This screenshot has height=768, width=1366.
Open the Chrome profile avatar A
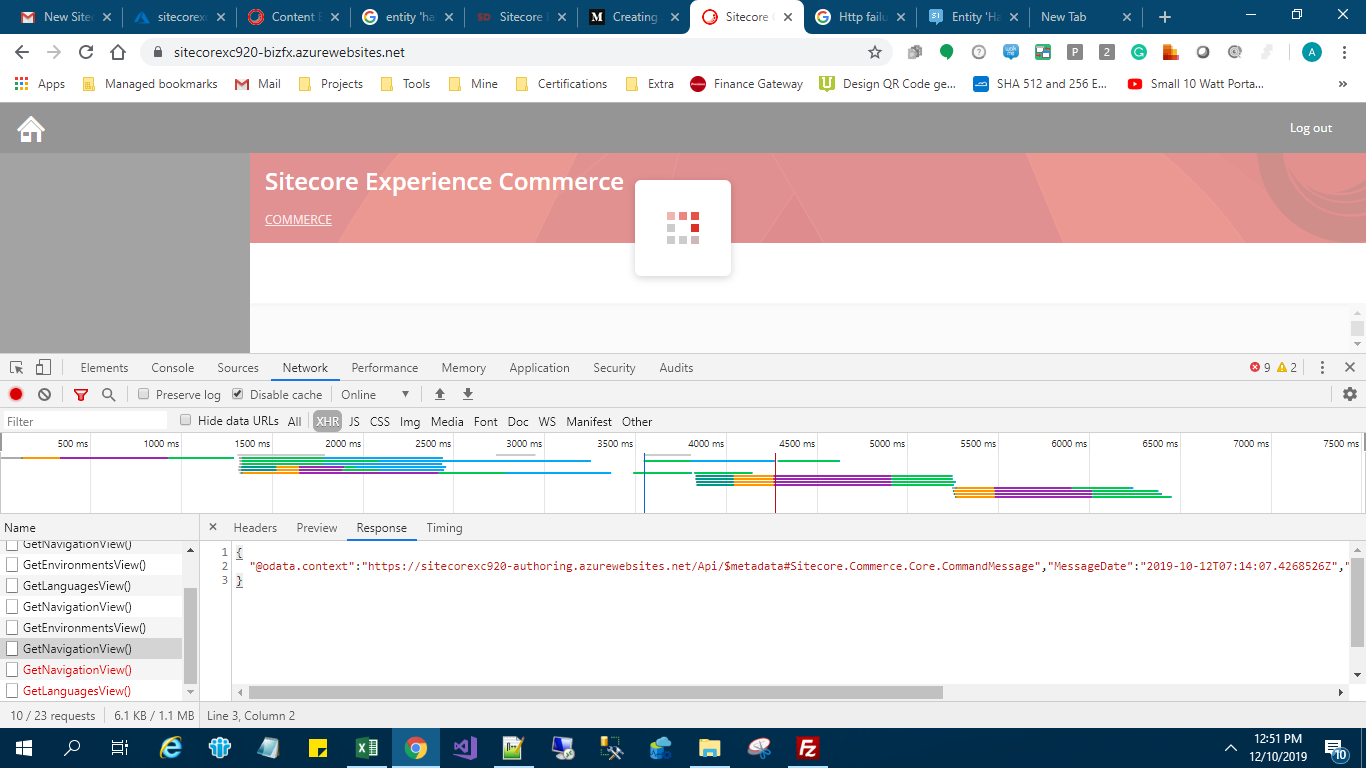click(1311, 52)
